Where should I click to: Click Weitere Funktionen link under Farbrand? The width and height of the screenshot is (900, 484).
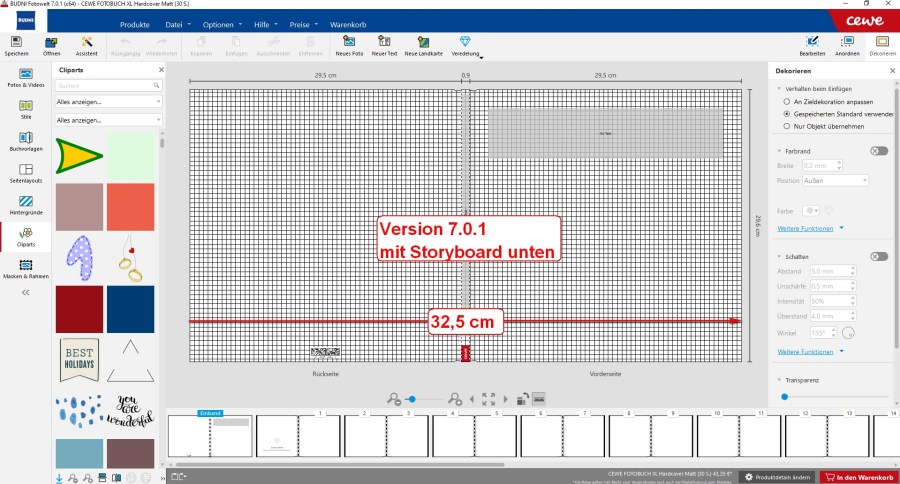click(805, 228)
